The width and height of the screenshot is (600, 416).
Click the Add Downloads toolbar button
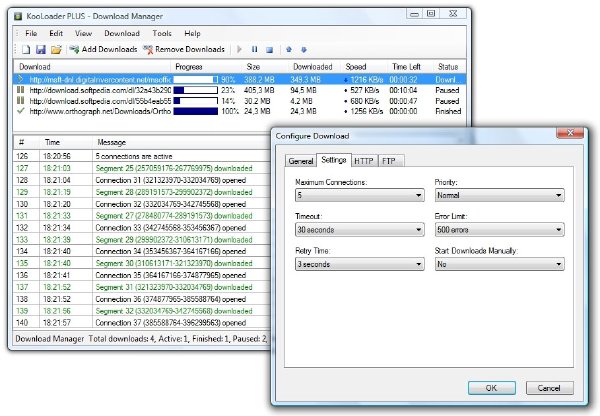pos(103,49)
